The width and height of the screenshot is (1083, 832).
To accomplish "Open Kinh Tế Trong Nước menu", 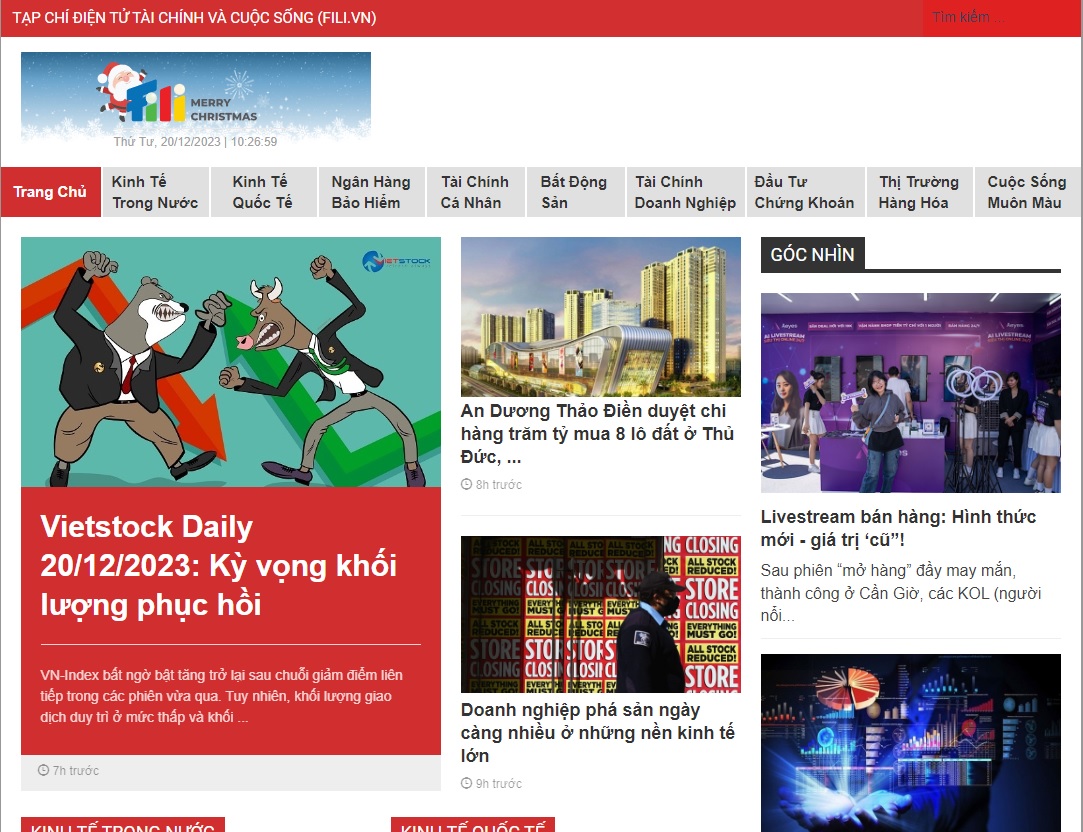I will pos(155,192).
